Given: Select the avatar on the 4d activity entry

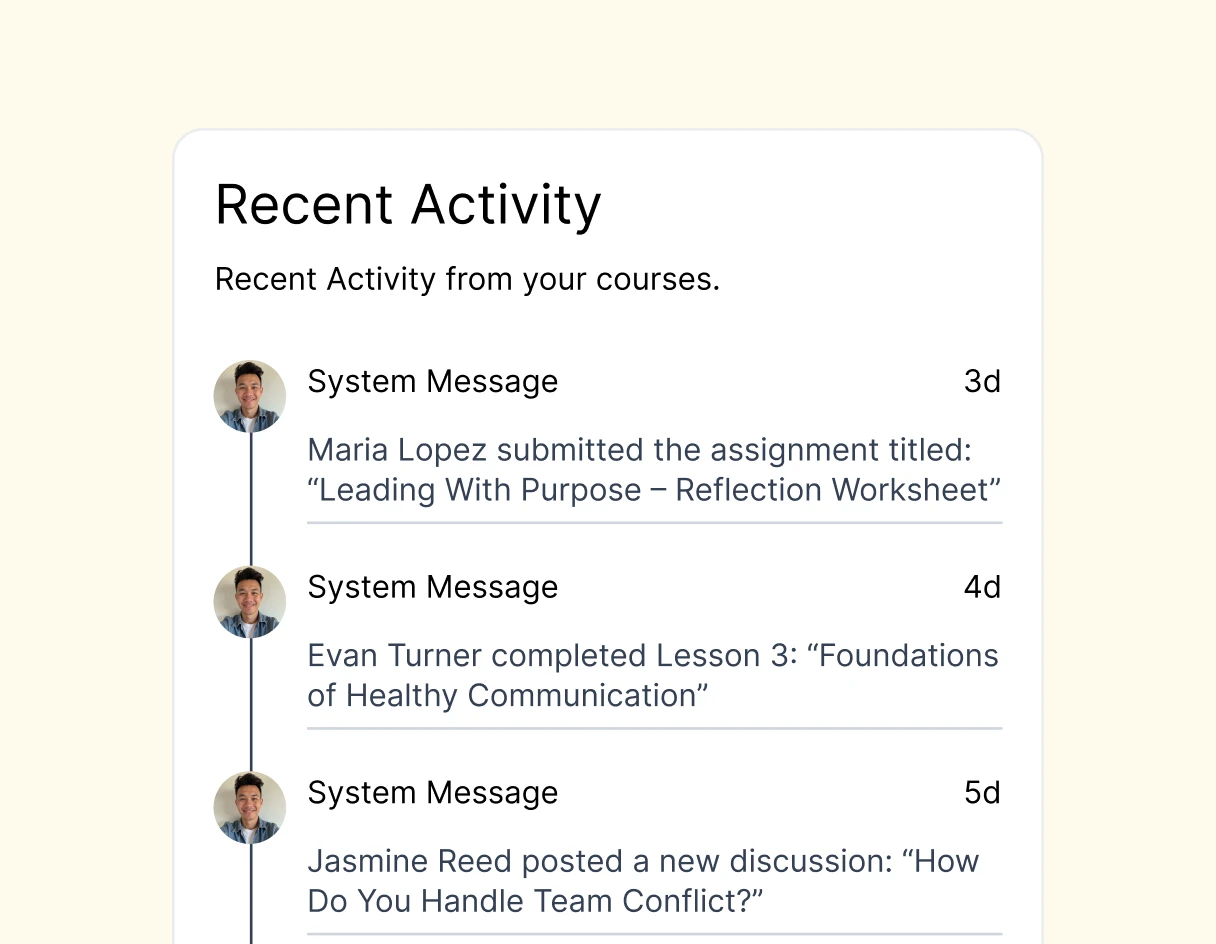Looking at the screenshot, I should (249, 602).
